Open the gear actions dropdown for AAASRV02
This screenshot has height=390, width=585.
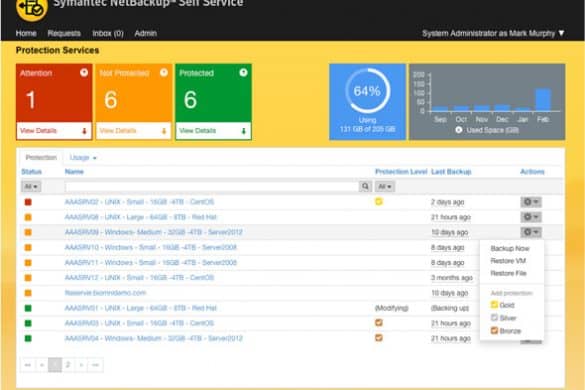(x=531, y=202)
